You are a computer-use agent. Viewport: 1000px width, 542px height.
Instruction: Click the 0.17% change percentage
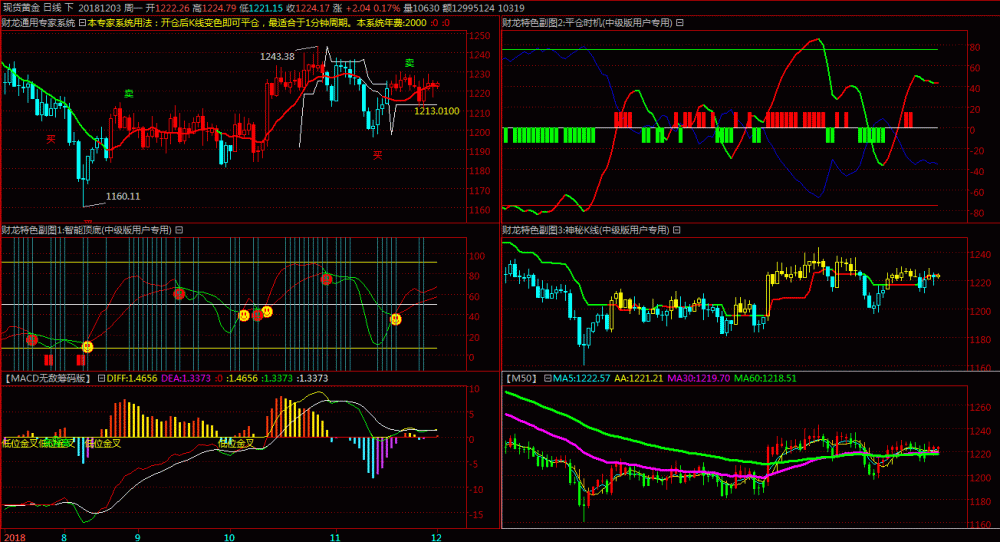point(387,8)
